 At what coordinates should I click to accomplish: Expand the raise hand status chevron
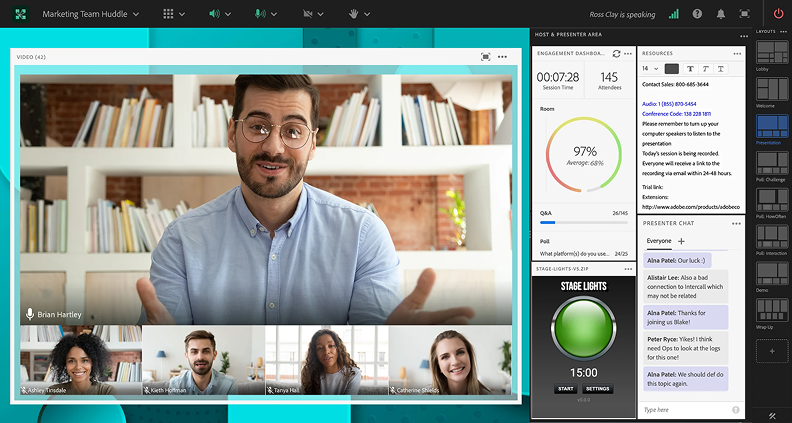click(x=367, y=15)
